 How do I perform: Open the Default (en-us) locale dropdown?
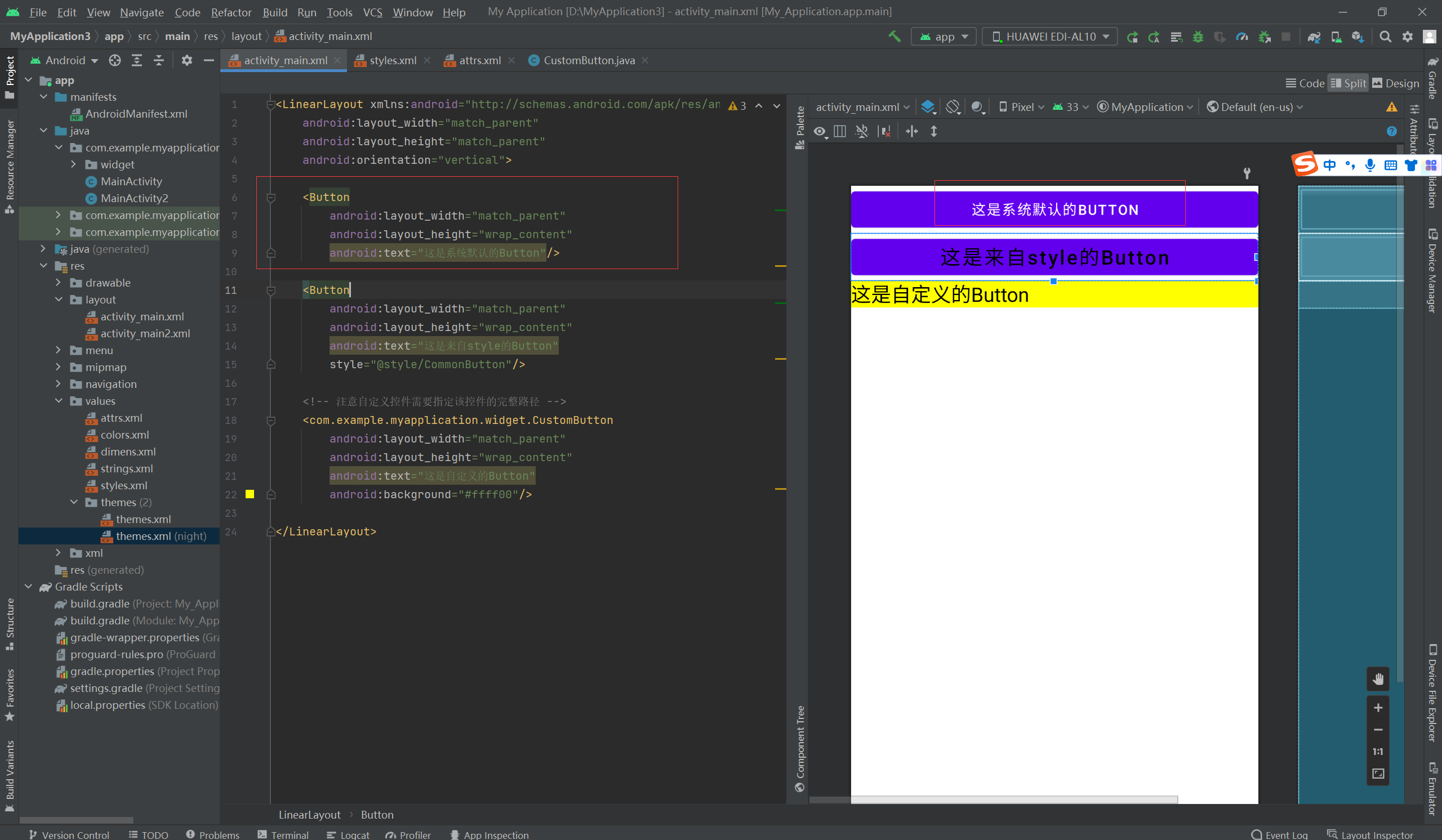click(1255, 107)
